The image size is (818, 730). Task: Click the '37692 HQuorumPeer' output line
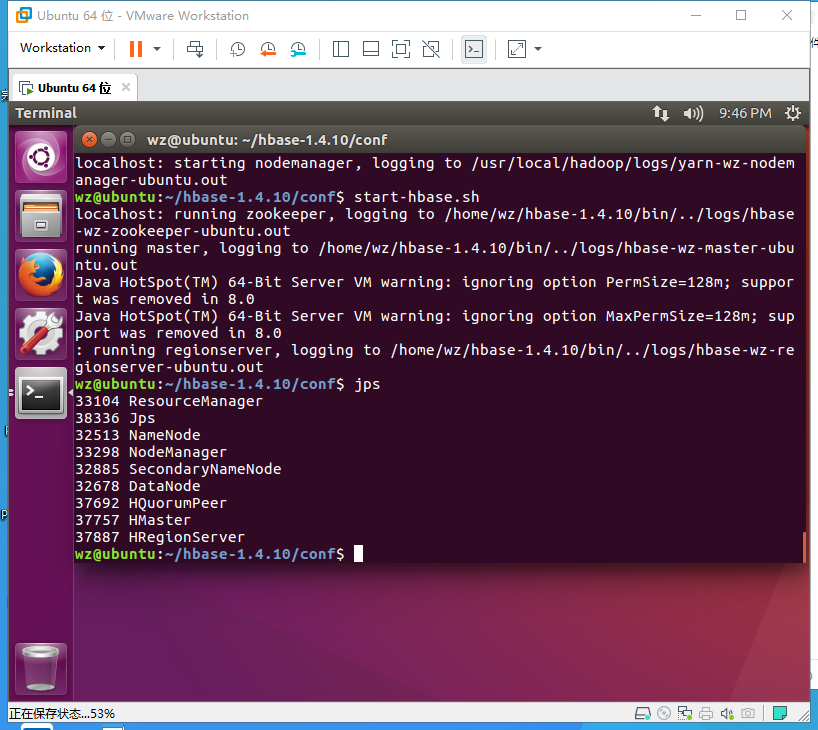pyautogui.click(x=151, y=504)
